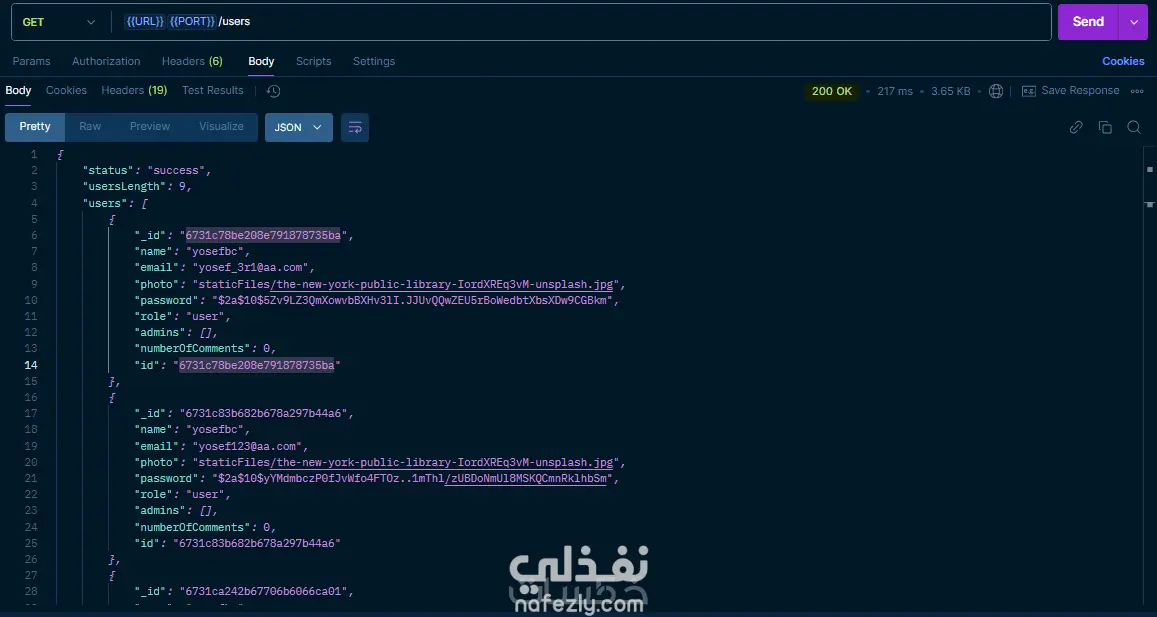Click the "role": "user" on line 22

point(182,494)
